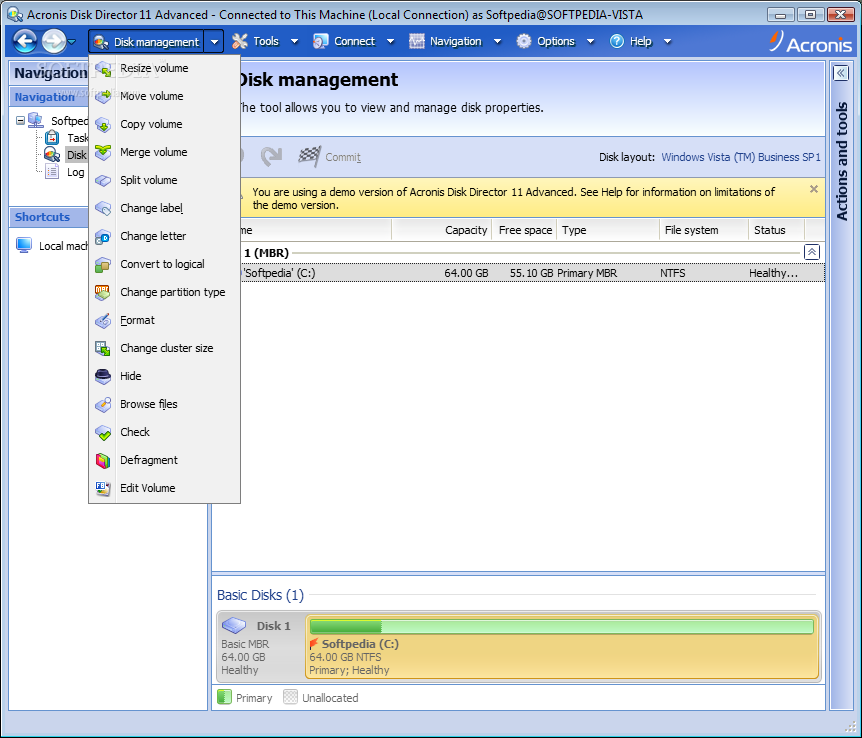Select Resize volume from the menu
The image size is (862, 738).
tap(164, 69)
